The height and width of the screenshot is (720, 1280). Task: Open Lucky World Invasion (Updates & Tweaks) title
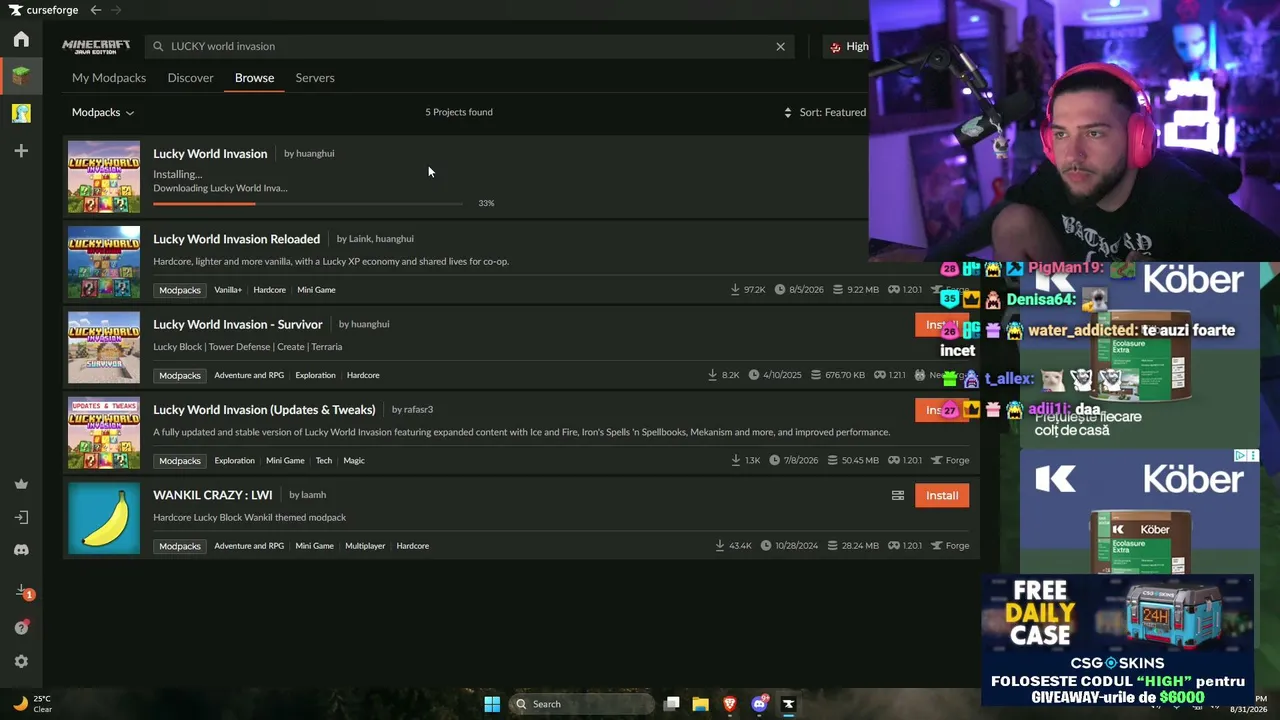(x=264, y=410)
